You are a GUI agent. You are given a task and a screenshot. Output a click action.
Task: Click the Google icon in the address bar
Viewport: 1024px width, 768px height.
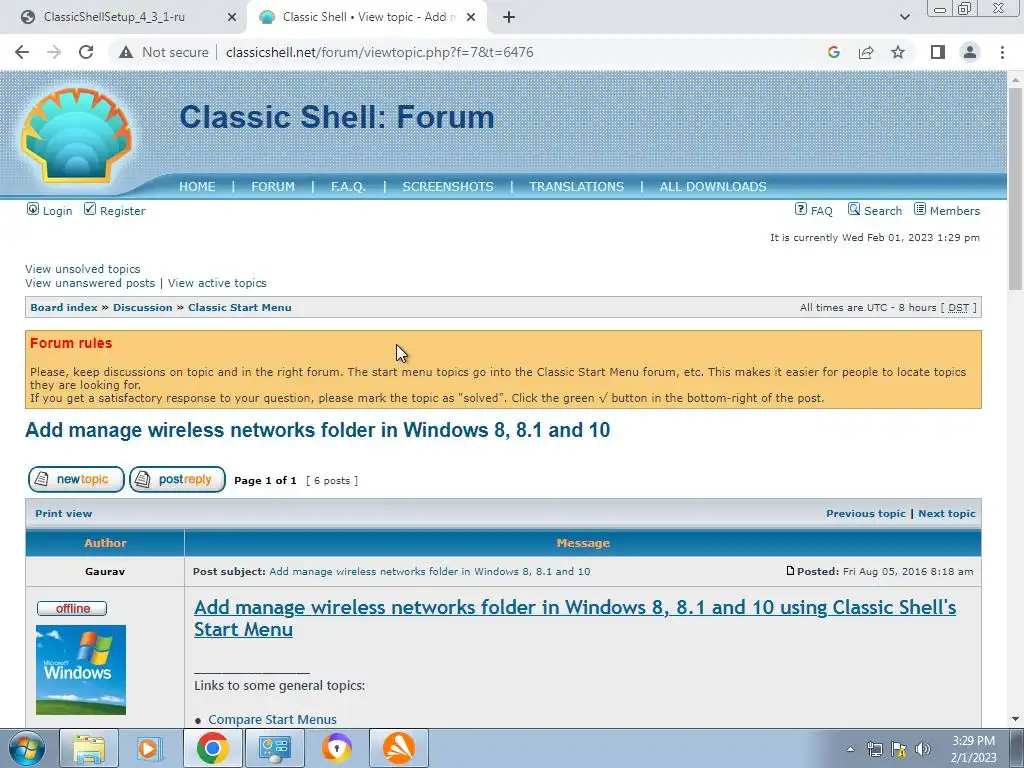pyautogui.click(x=833, y=52)
